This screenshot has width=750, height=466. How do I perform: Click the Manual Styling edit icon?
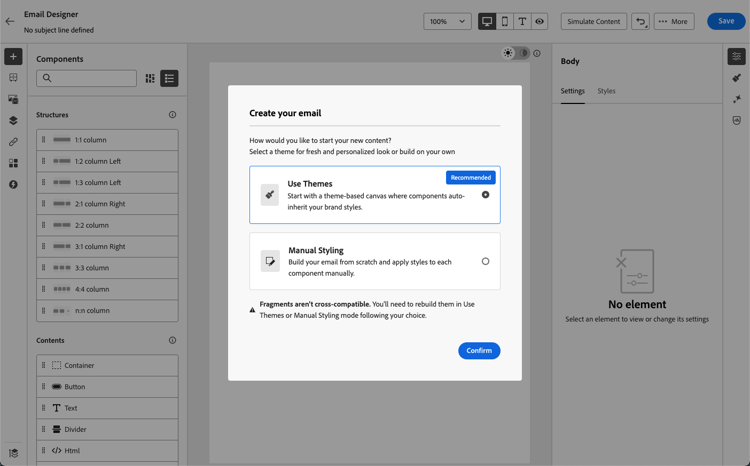[270, 261]
